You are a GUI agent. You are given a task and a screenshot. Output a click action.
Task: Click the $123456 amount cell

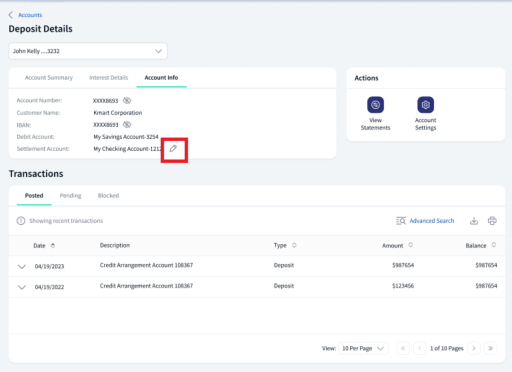click(x=403, y=286)
